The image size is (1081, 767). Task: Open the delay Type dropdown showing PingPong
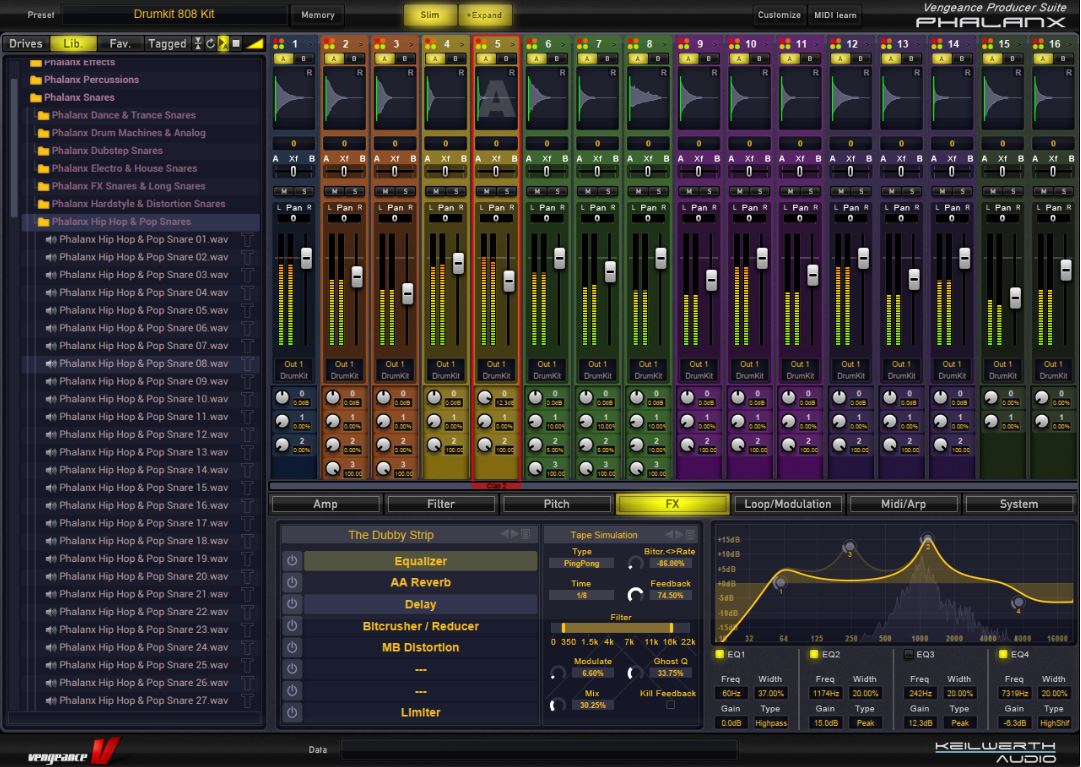[581, 564]
